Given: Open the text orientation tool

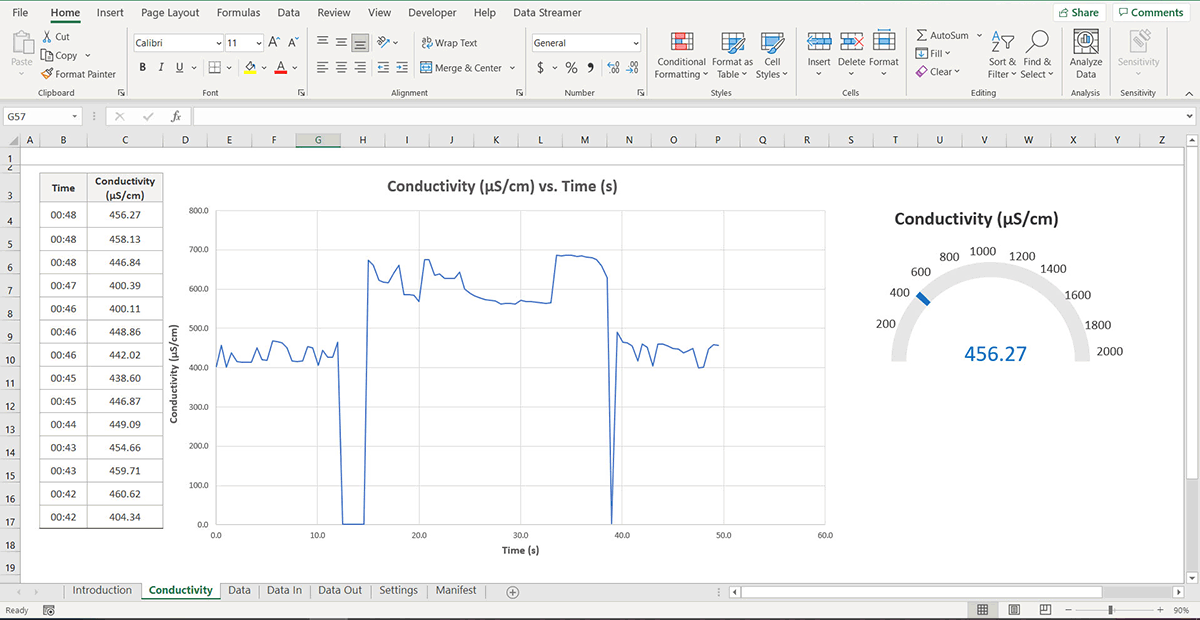Looking at the screenshot, I should [384, 42].
